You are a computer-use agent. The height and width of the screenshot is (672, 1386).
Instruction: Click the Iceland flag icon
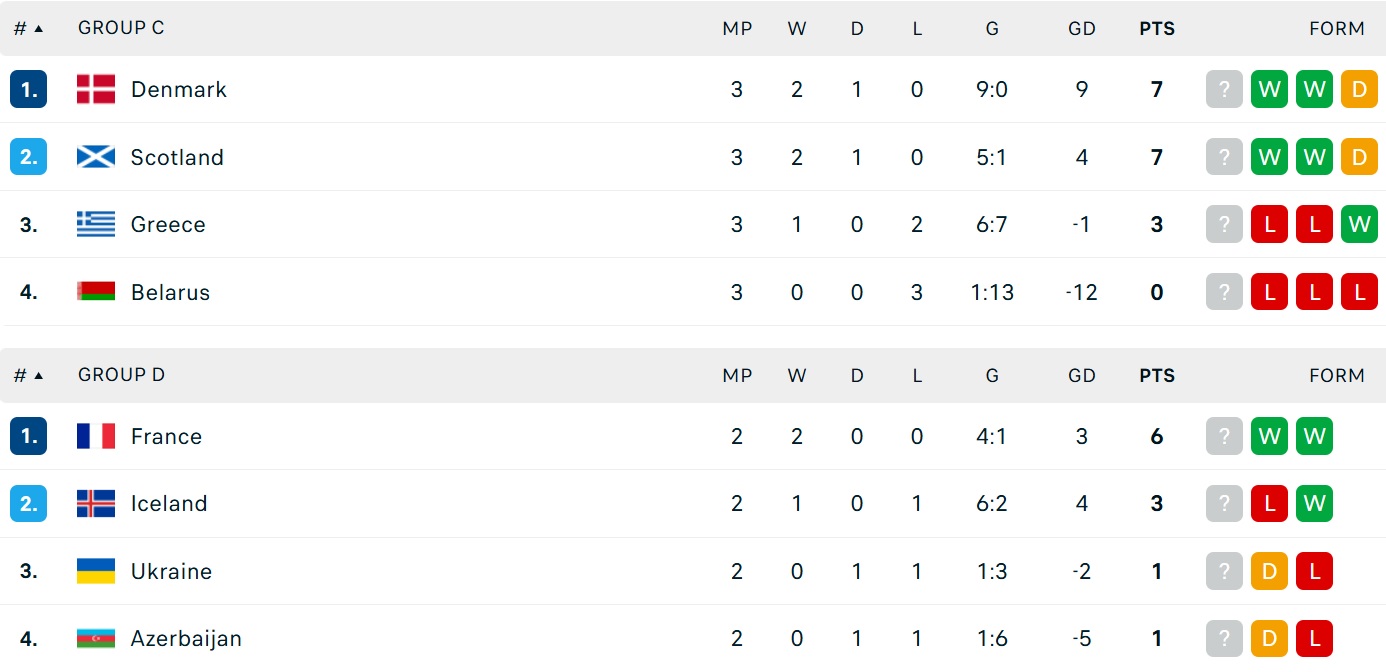[96, 503]
